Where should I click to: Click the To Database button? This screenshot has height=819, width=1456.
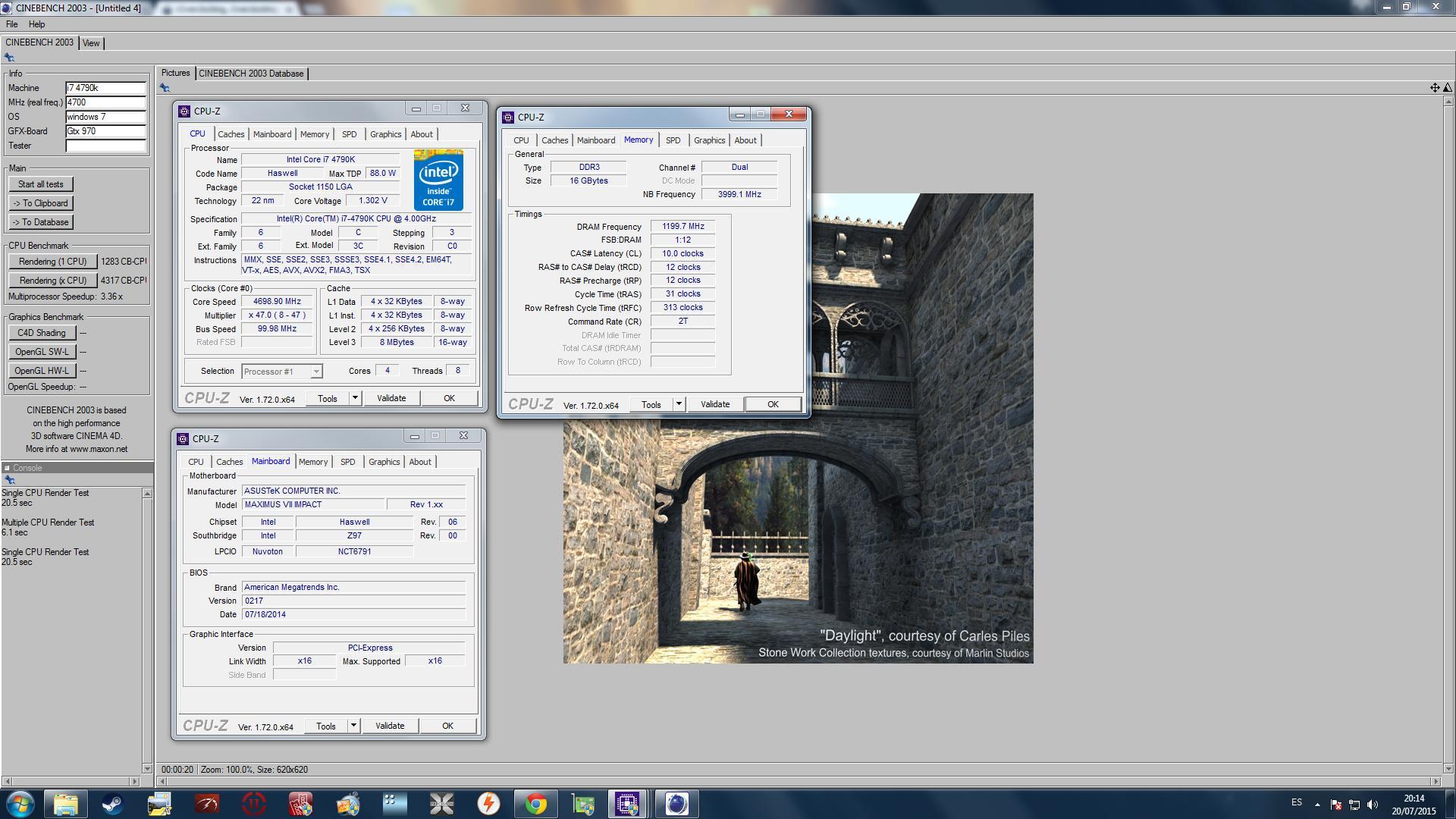(x=41, y=222)
